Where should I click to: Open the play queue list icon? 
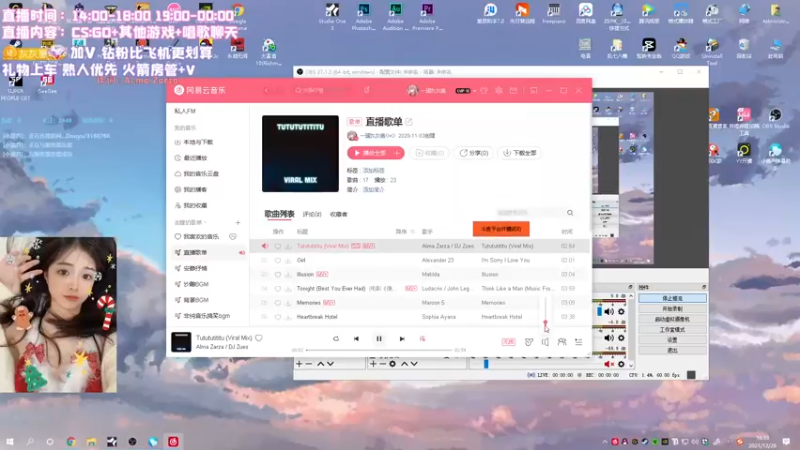point(579,342)
